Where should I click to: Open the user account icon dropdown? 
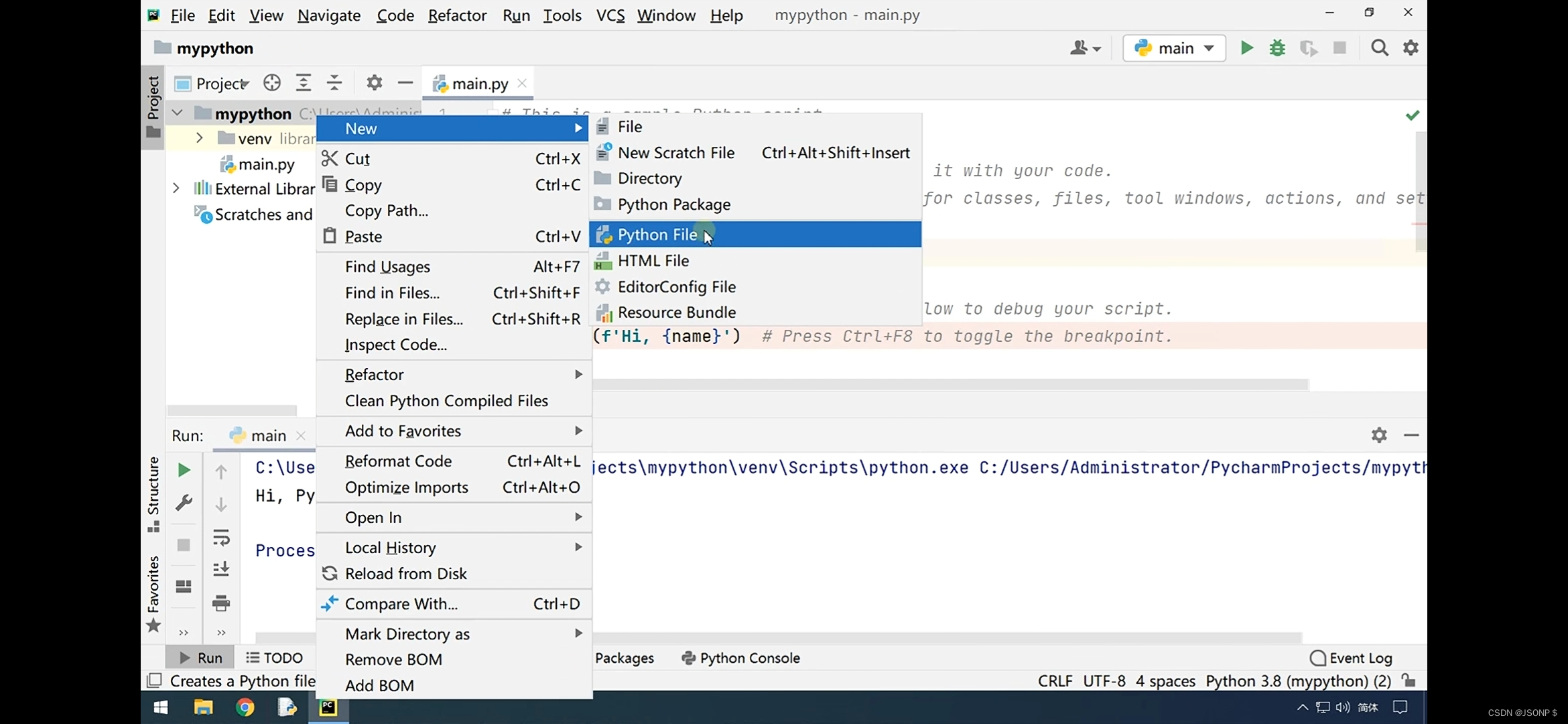[1086, 48]
